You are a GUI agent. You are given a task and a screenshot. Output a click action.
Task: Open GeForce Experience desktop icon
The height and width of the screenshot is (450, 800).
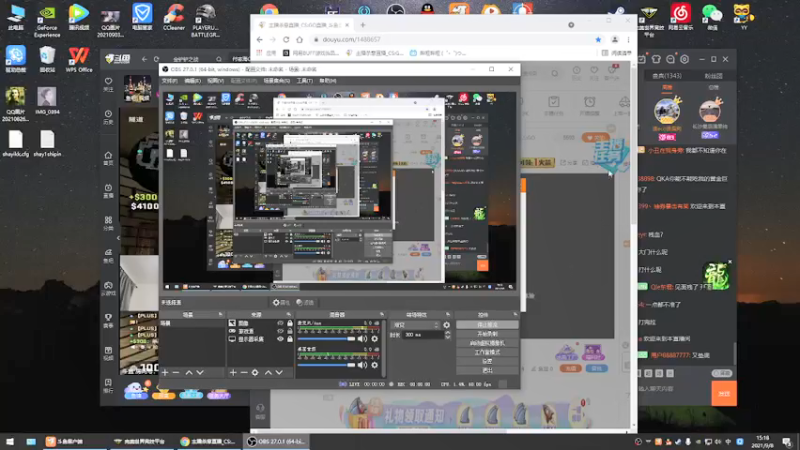[x=47, y=21]
